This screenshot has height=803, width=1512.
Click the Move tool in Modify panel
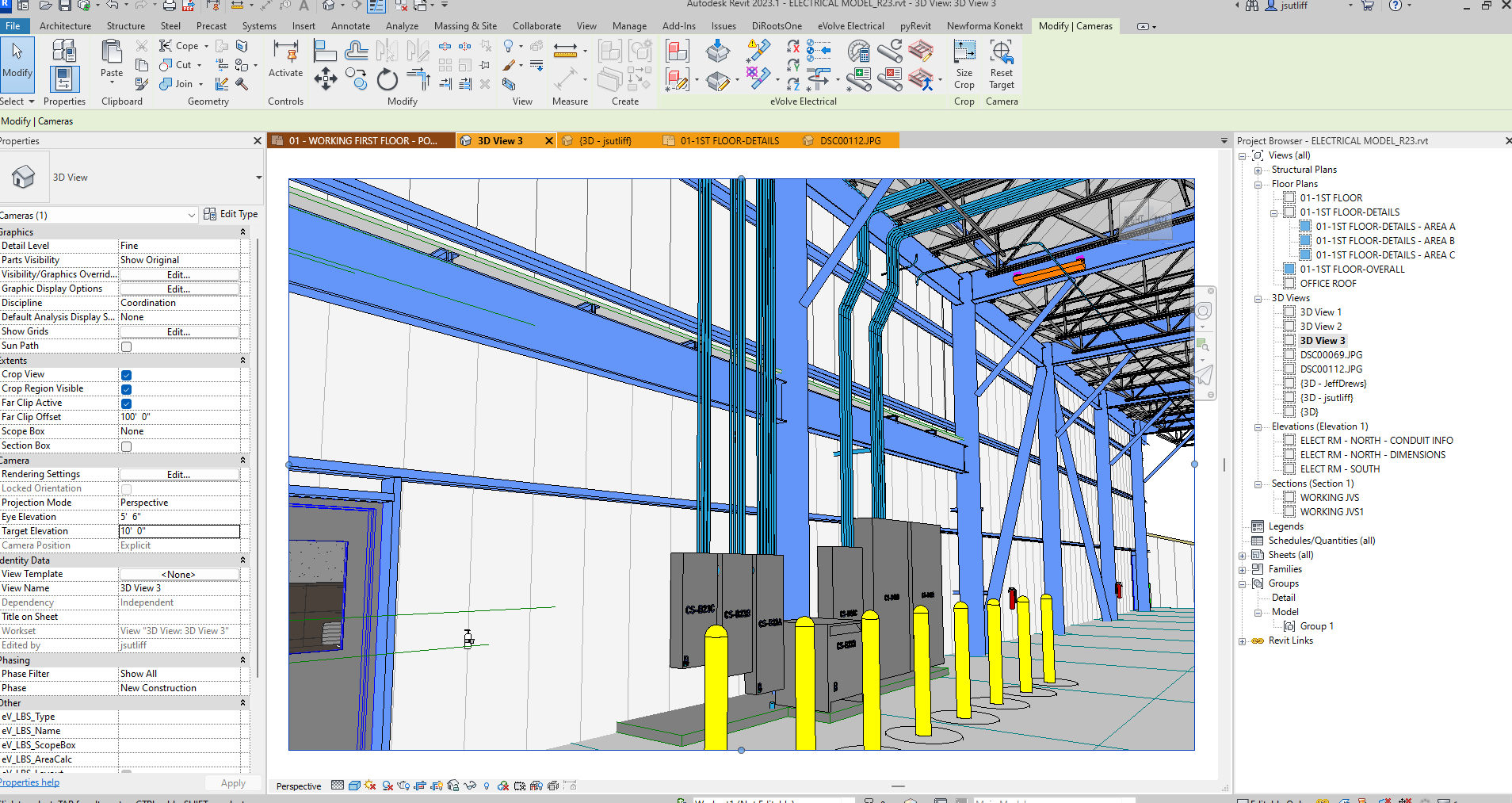point(325,78)
